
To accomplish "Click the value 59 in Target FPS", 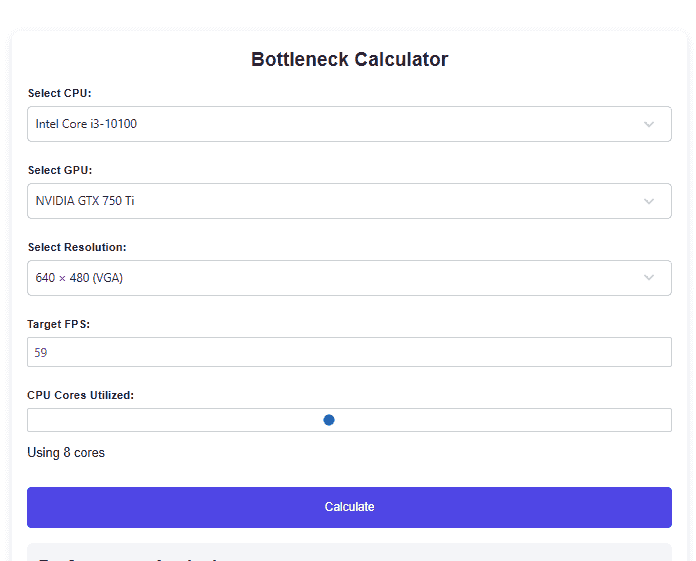I will [x=41, y=353].
